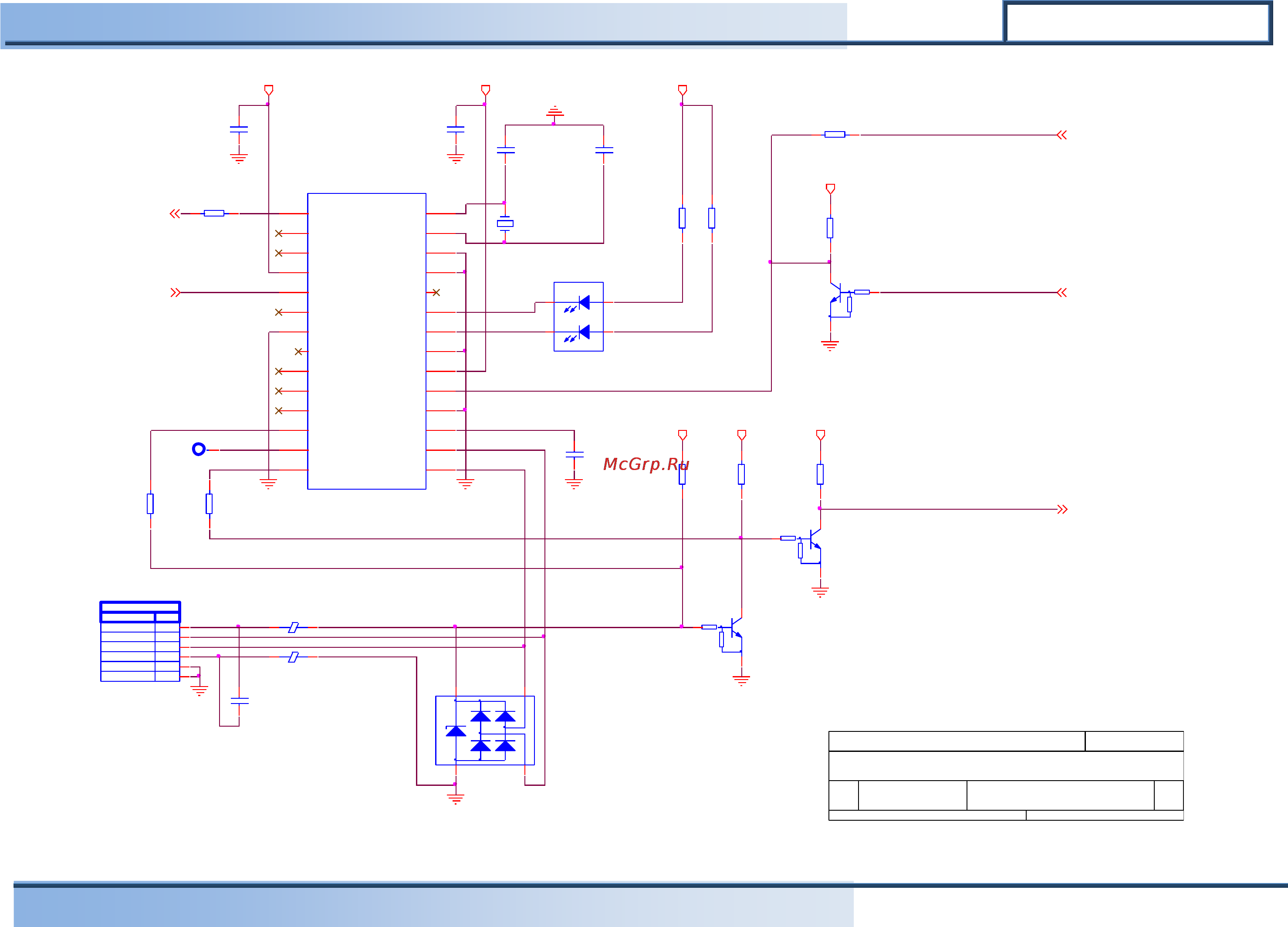
Task: Select the empty title box at top right
Action: (1137, 23)
